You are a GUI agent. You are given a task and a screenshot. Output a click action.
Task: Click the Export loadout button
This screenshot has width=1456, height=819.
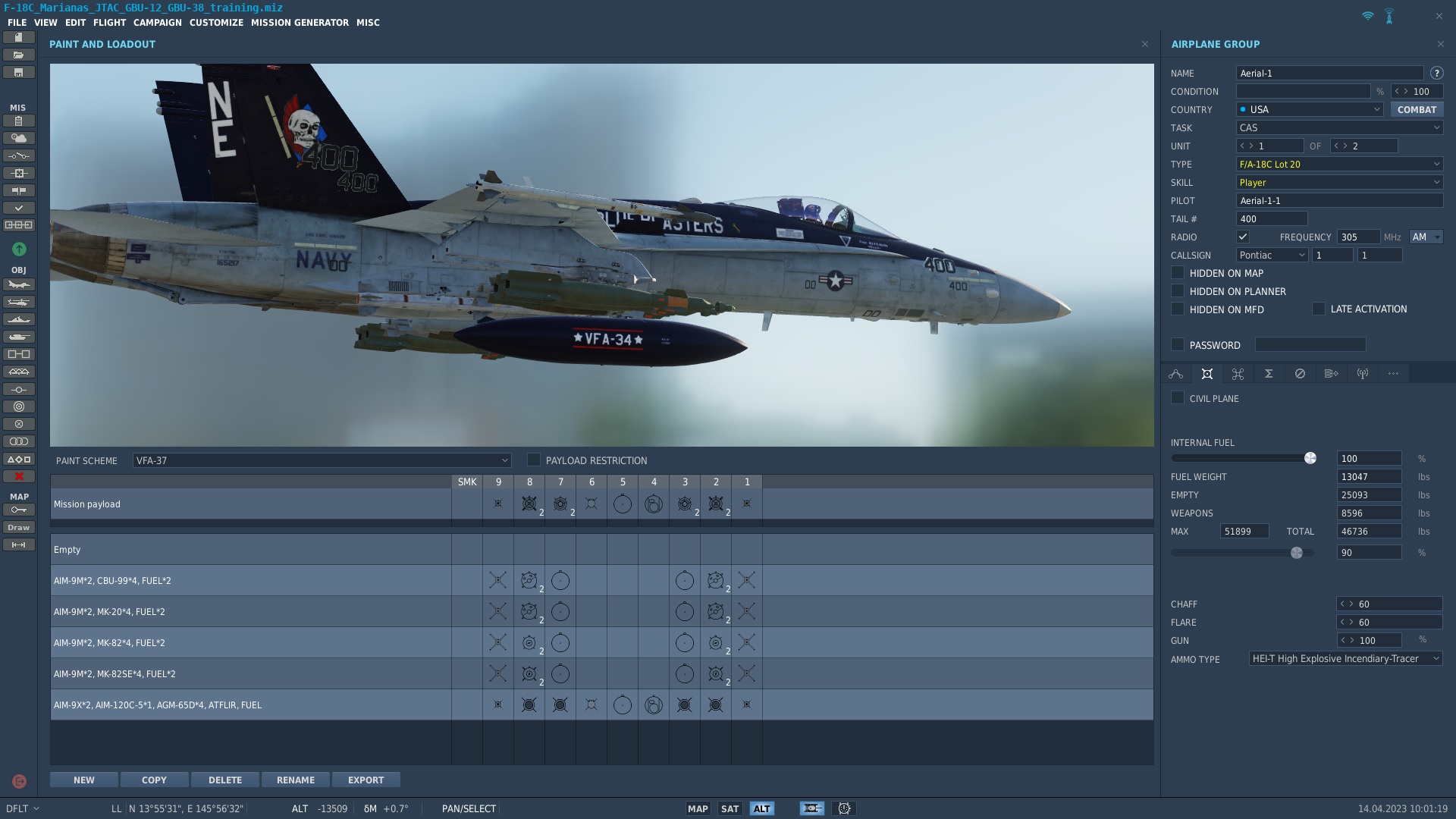[x=366, y=780]
